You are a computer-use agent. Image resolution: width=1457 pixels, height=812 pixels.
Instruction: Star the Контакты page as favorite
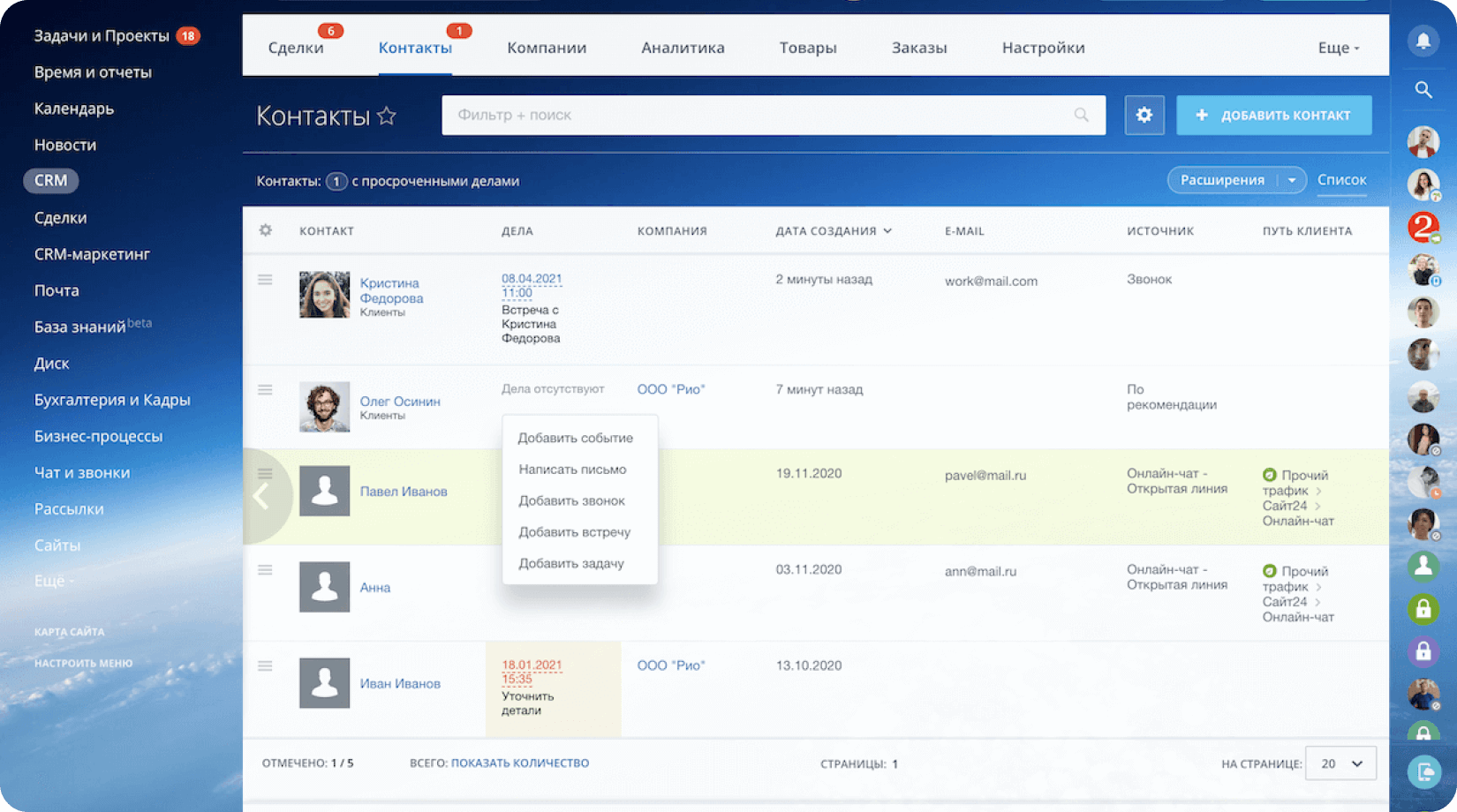click(387, 116)
